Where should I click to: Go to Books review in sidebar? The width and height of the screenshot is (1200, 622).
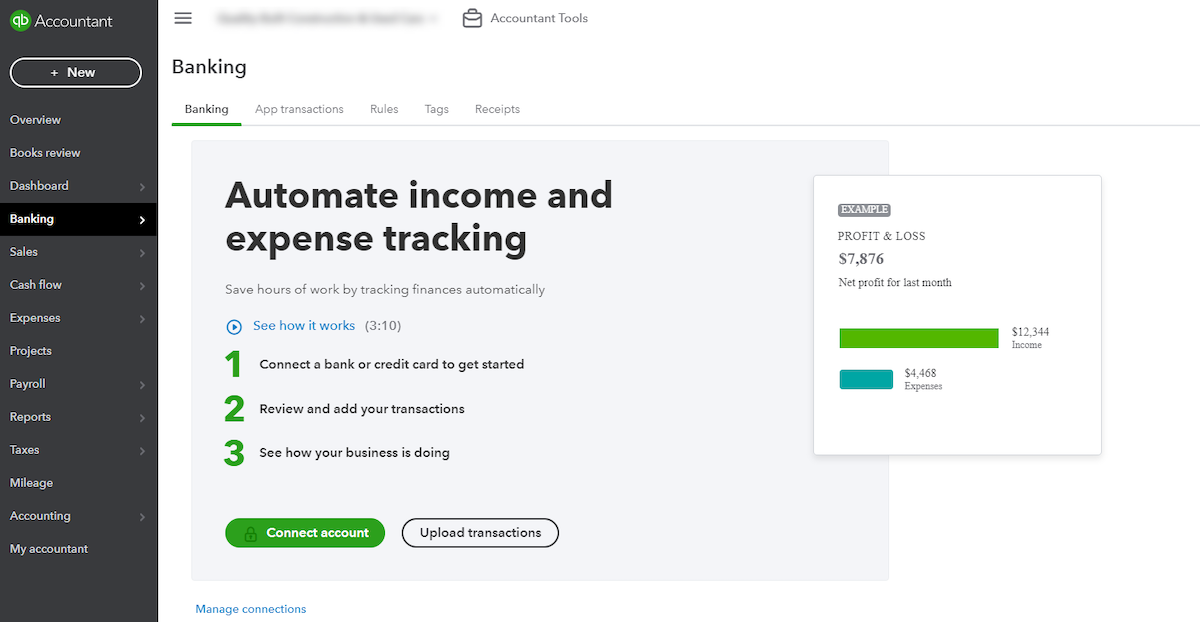45,153
